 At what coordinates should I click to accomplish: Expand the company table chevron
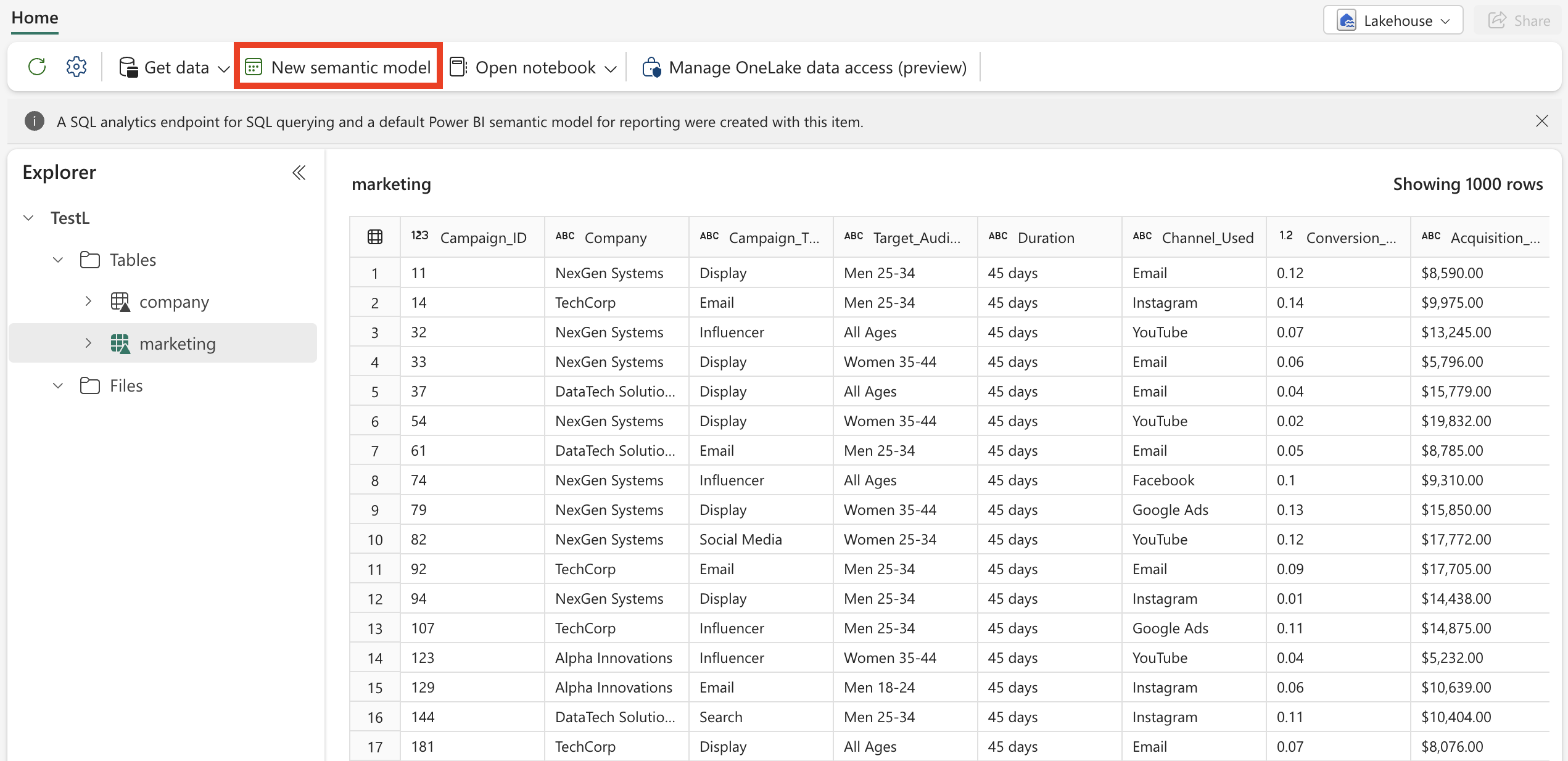88,301
